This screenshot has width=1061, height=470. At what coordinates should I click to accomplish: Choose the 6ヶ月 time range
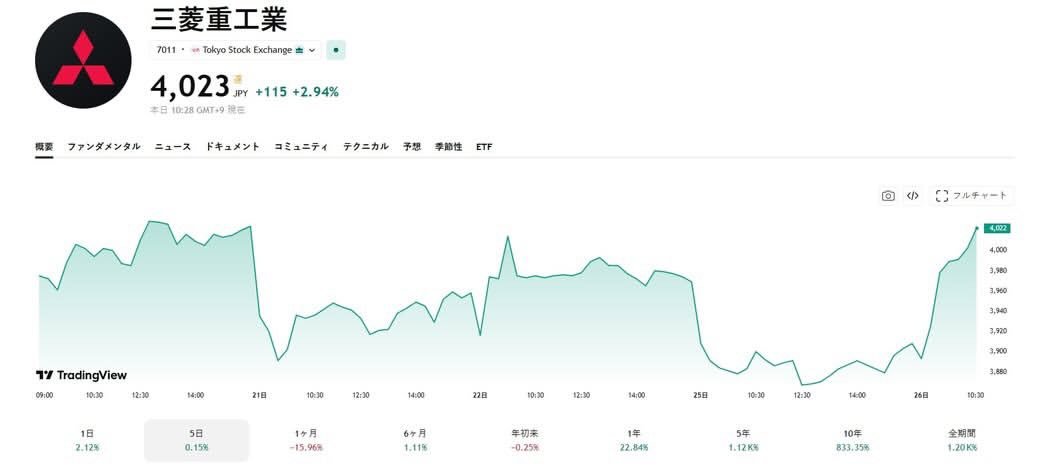415,440
